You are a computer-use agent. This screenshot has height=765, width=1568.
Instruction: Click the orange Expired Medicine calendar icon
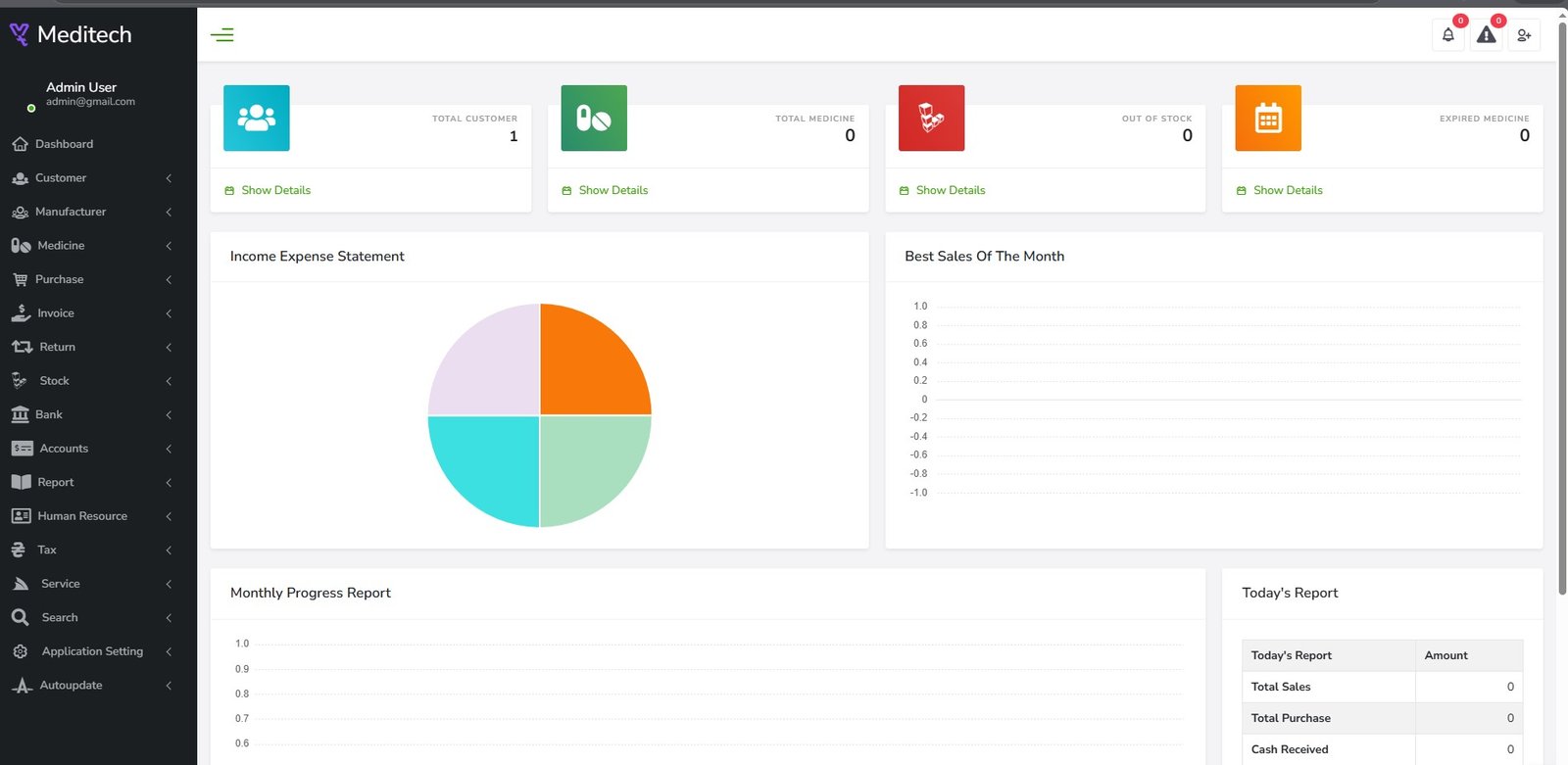tap(1268, 119)
